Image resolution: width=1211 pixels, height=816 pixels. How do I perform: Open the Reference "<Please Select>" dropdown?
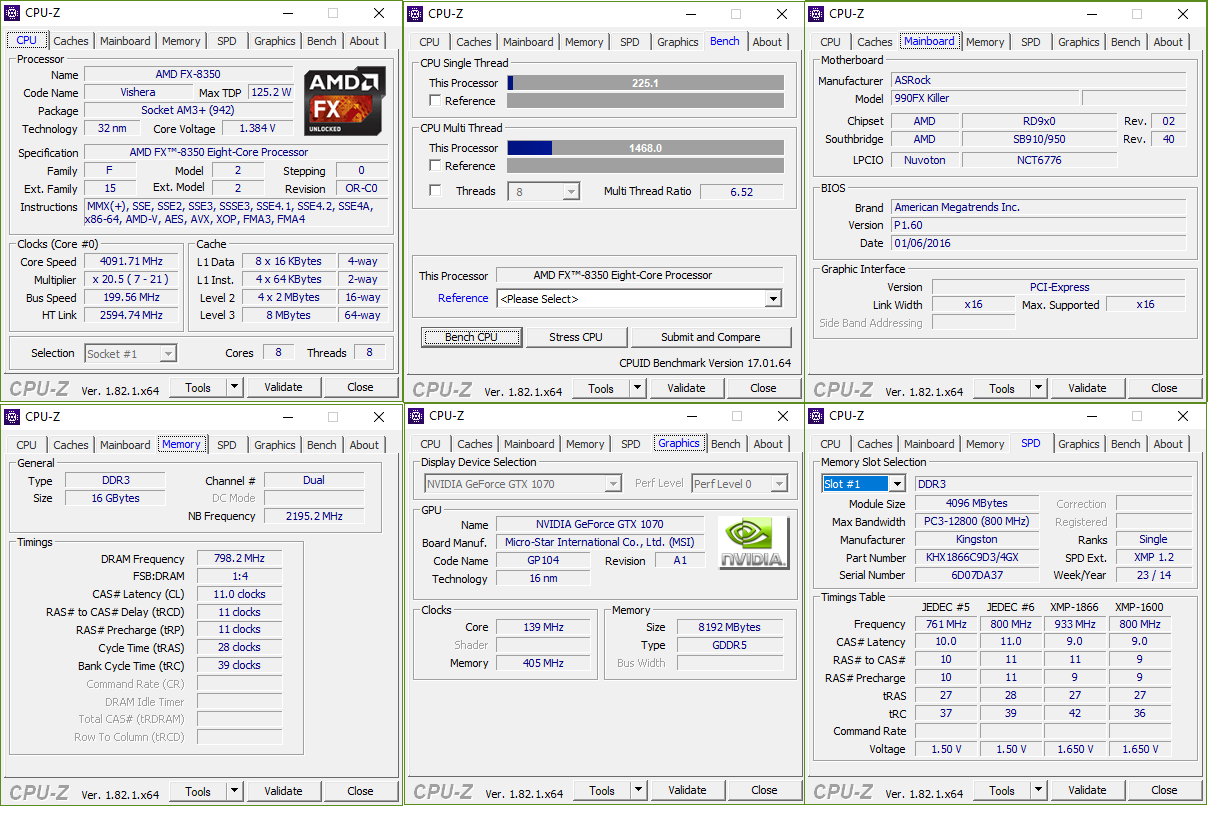pyautogui.click(x=772, y=299)
